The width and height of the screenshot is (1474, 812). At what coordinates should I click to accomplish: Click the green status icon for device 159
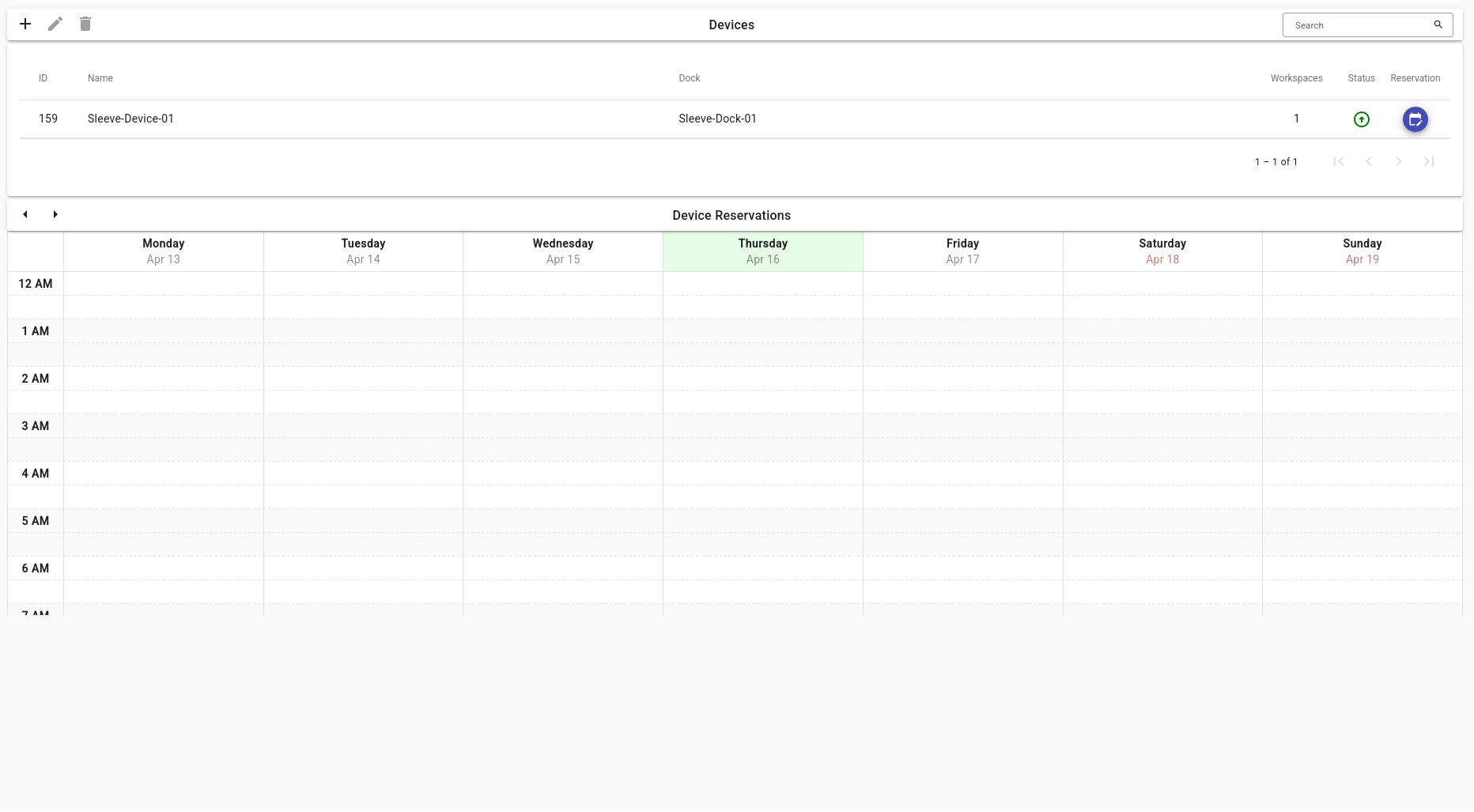[1361, 119]
